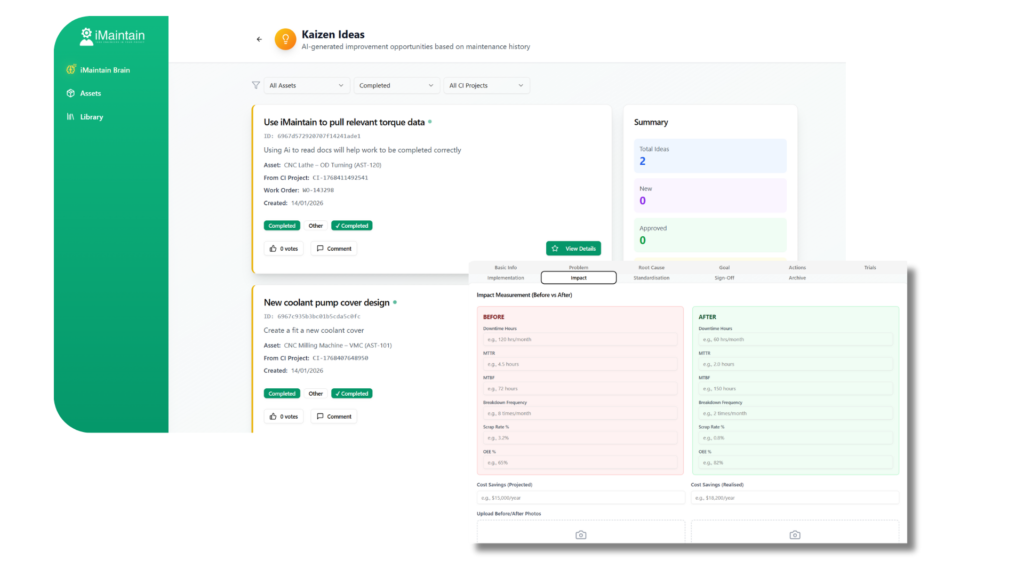The height and width of the screenshot is (576, 1024).
Task: Click the Kaizen Ideas lightbulb icon
Action: 285,39
